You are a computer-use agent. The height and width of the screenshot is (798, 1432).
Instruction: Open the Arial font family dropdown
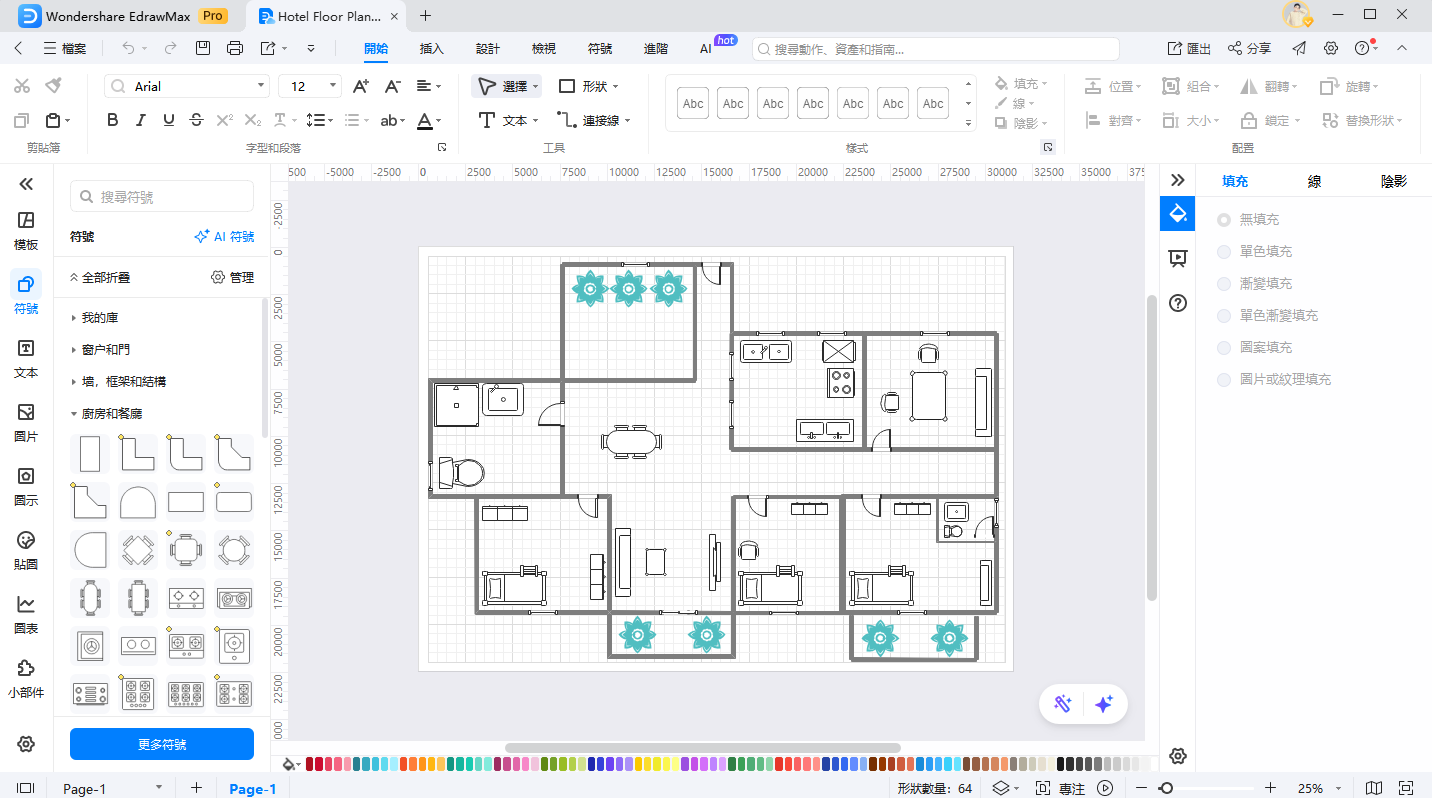coord(187,86)
